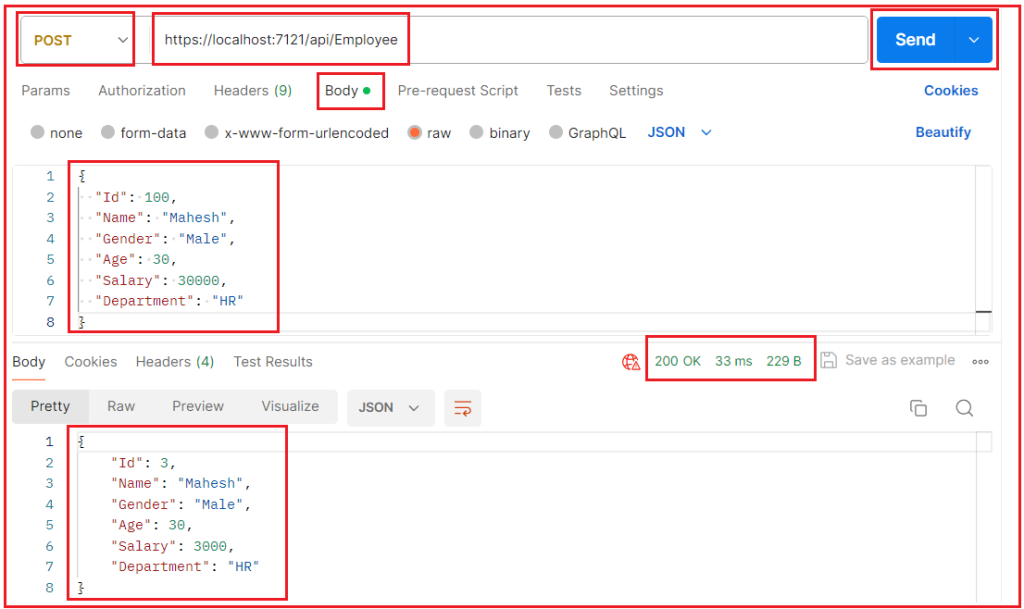Open the JSON body format dropdown

pos(679,132)
